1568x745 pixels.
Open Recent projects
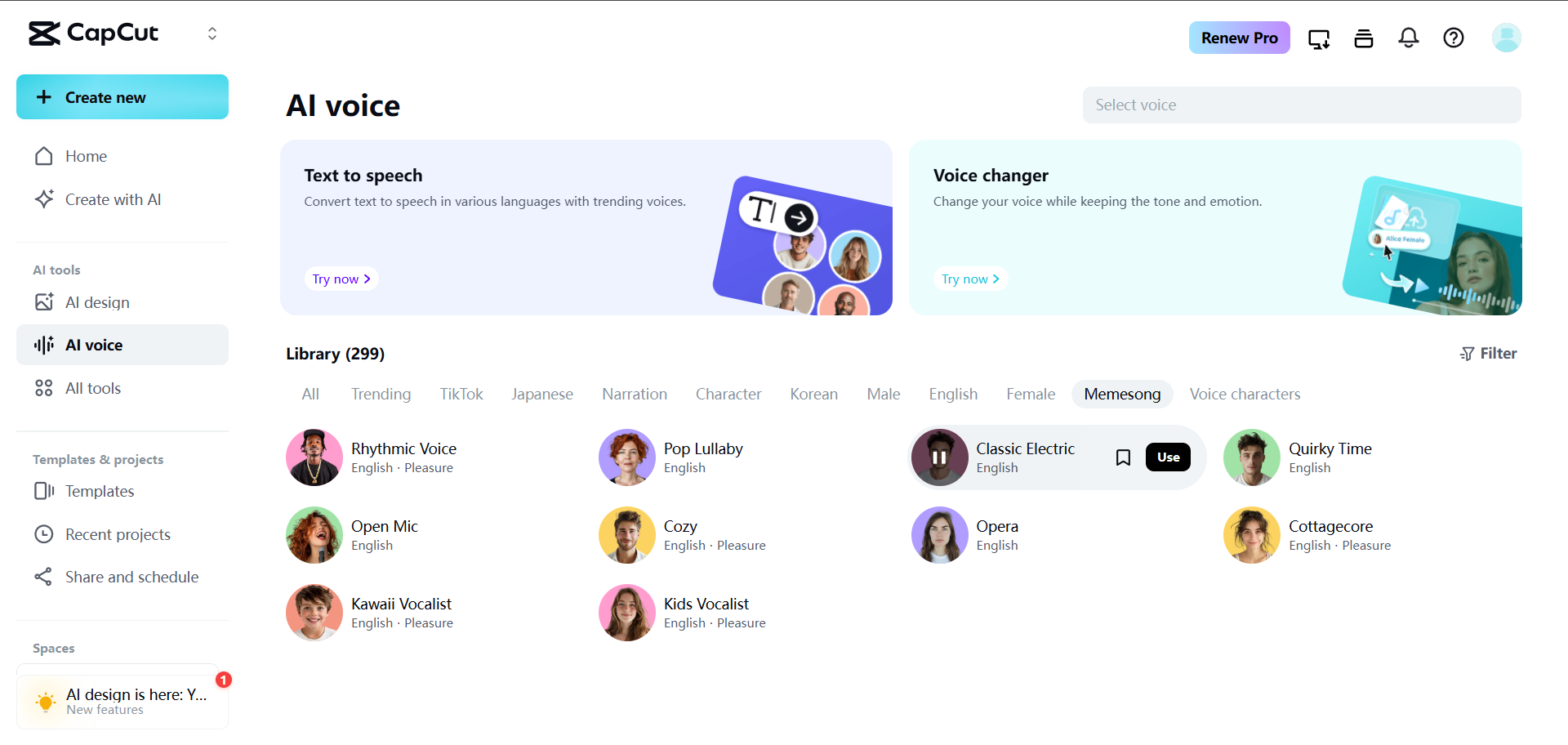click(122, 534)
